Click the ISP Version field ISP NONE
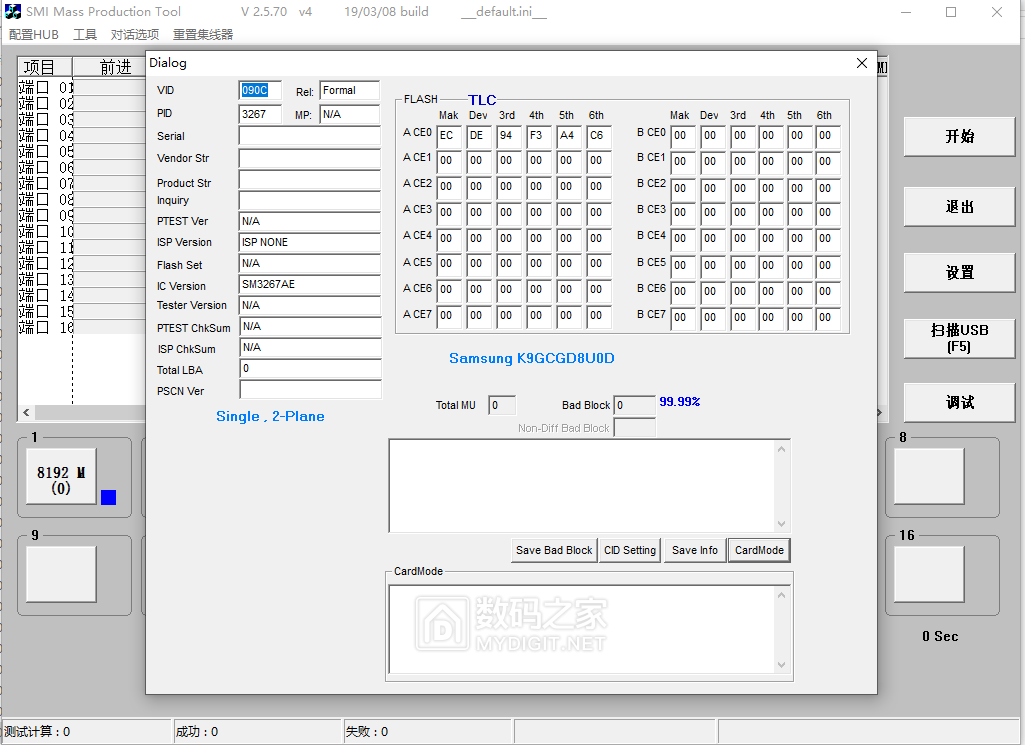This screenshot has height=745, width=1025. pyautogui.click(x=309, y=242)
